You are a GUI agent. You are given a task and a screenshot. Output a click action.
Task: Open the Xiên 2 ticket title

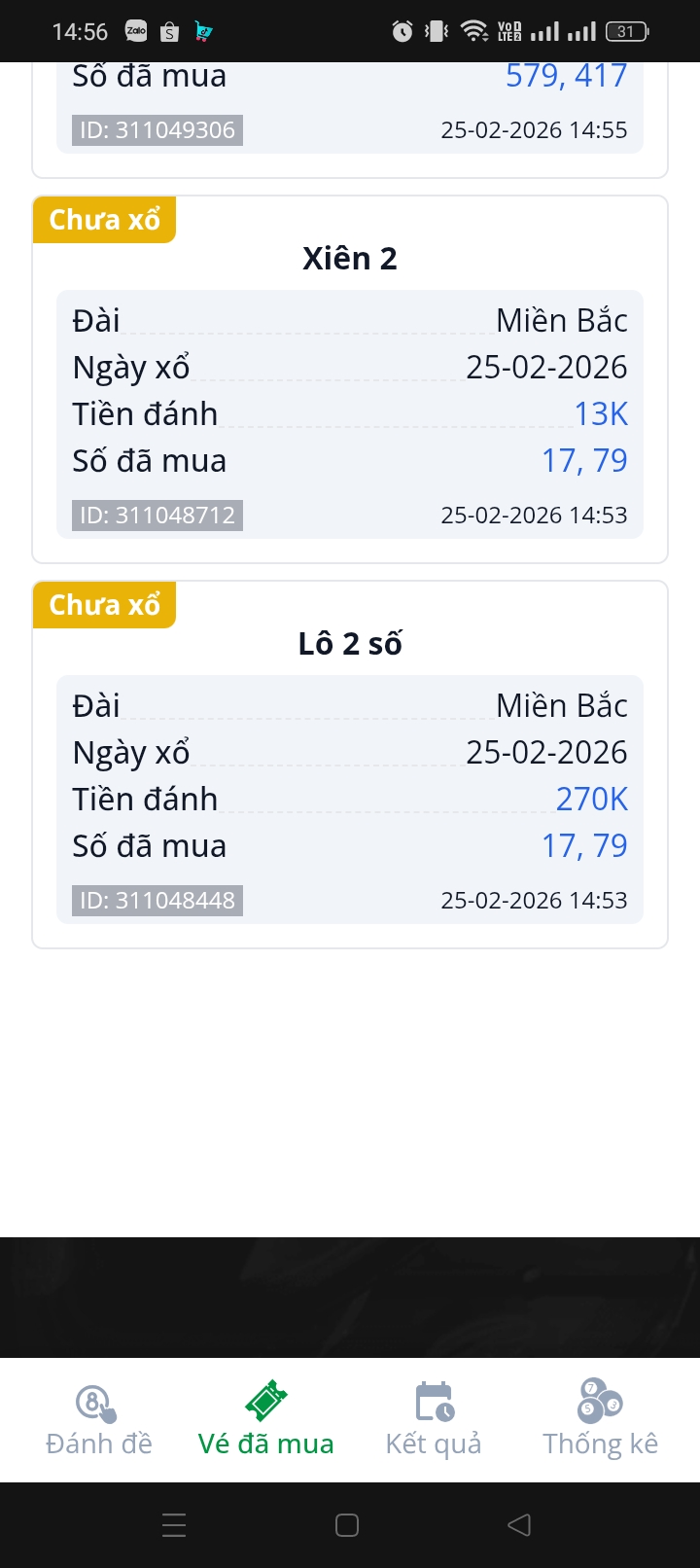click(x=350, y=259)
